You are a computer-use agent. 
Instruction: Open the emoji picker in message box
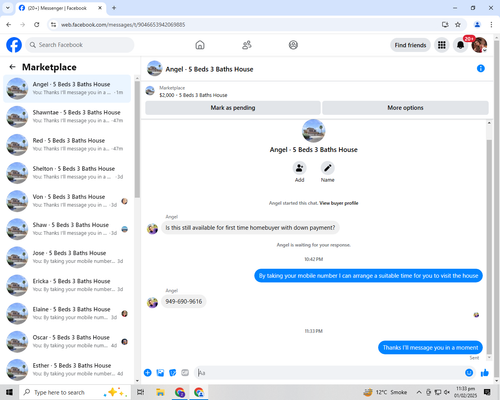469,373
